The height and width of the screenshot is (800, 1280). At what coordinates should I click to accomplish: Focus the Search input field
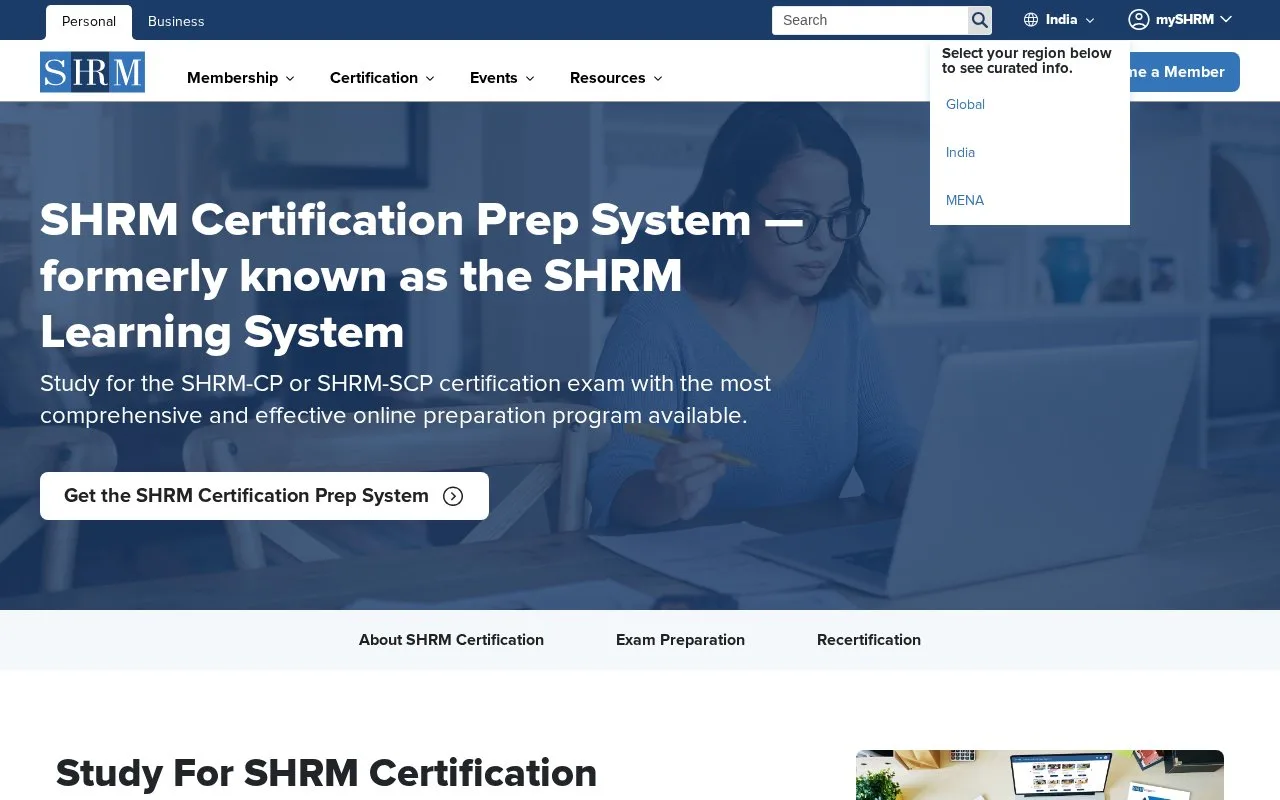pos(870,20)
